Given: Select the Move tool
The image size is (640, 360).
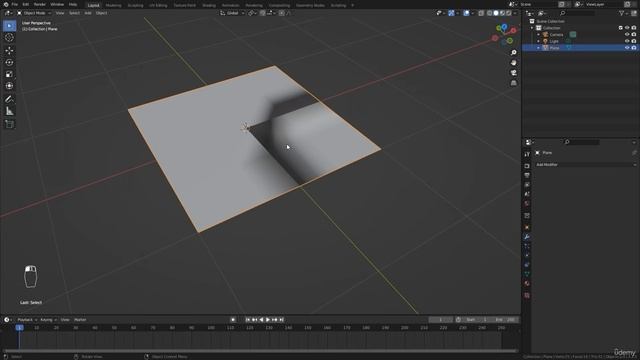Looking at the screenshot, I should [x=9, y=51].
